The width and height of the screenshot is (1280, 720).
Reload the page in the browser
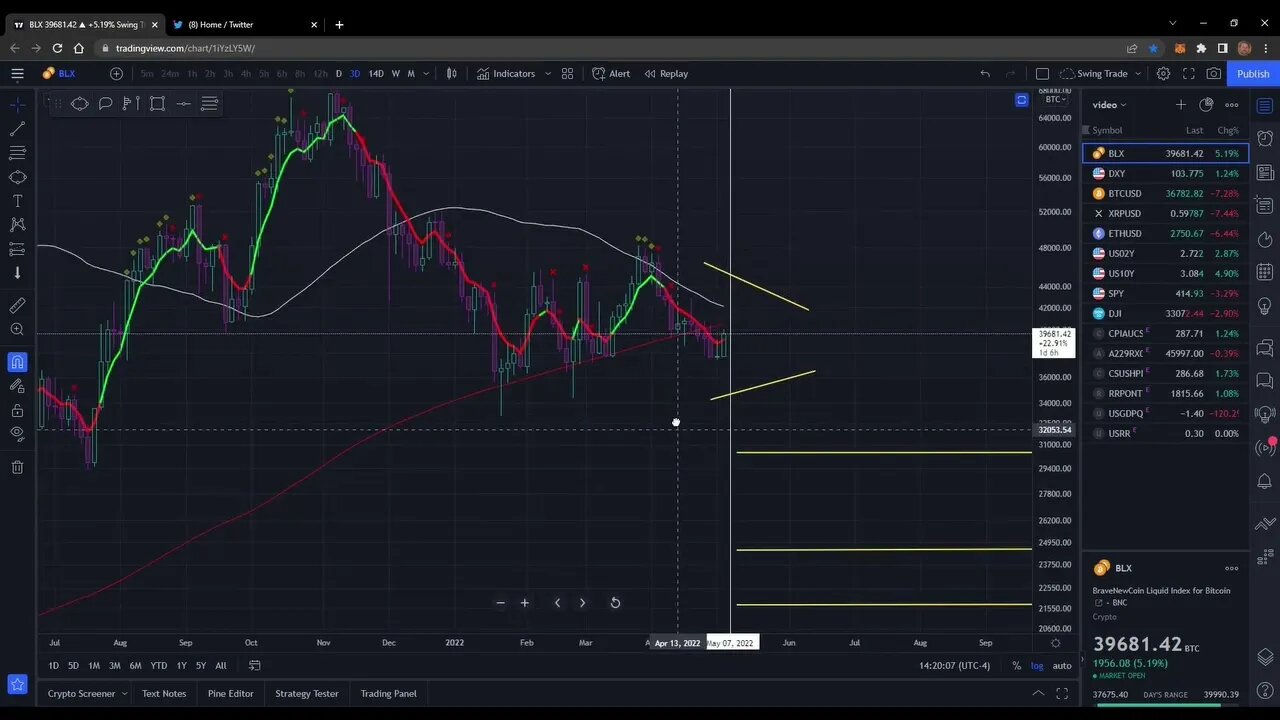57,48
